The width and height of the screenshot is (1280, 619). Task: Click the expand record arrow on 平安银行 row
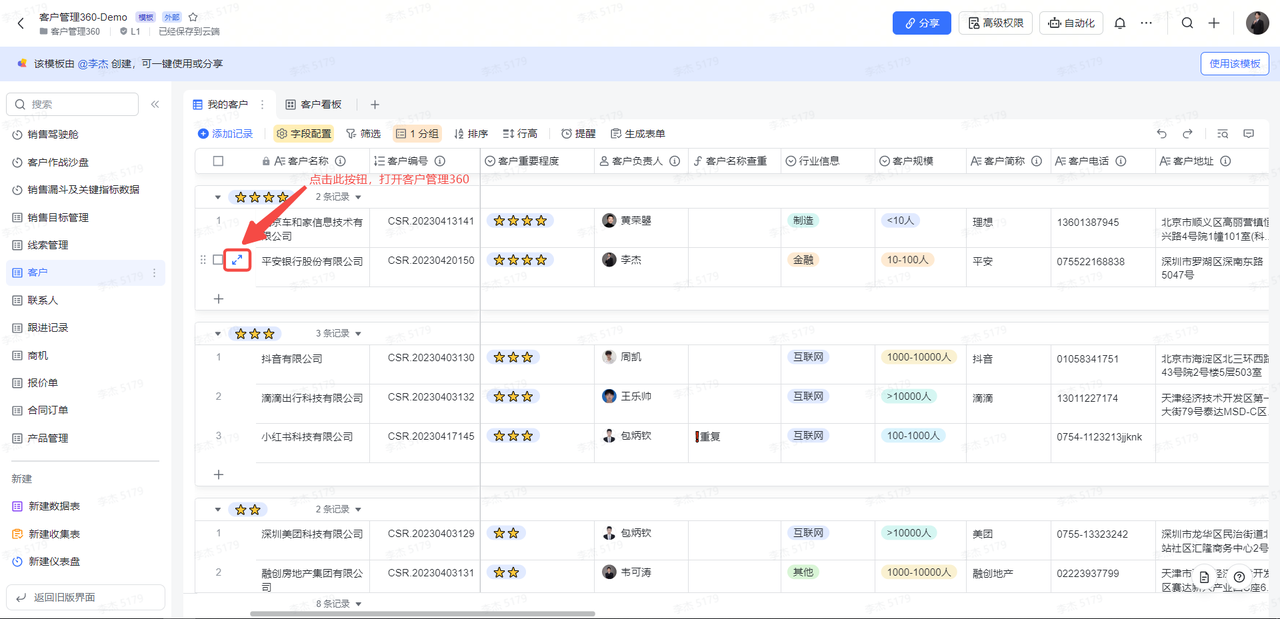click(x=236, y=259)
